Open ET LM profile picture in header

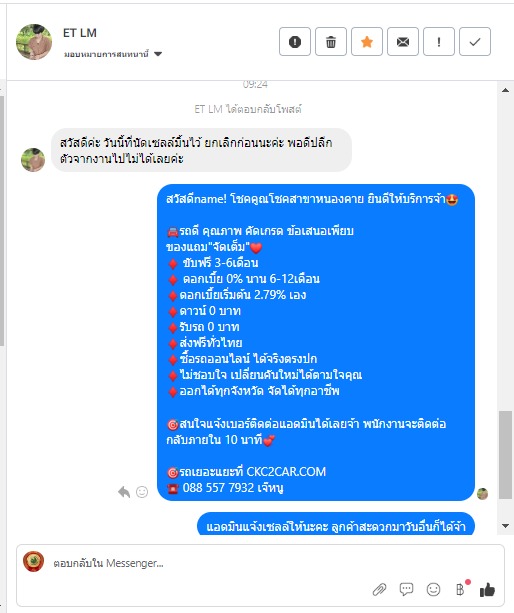click(x=34, y=41)
